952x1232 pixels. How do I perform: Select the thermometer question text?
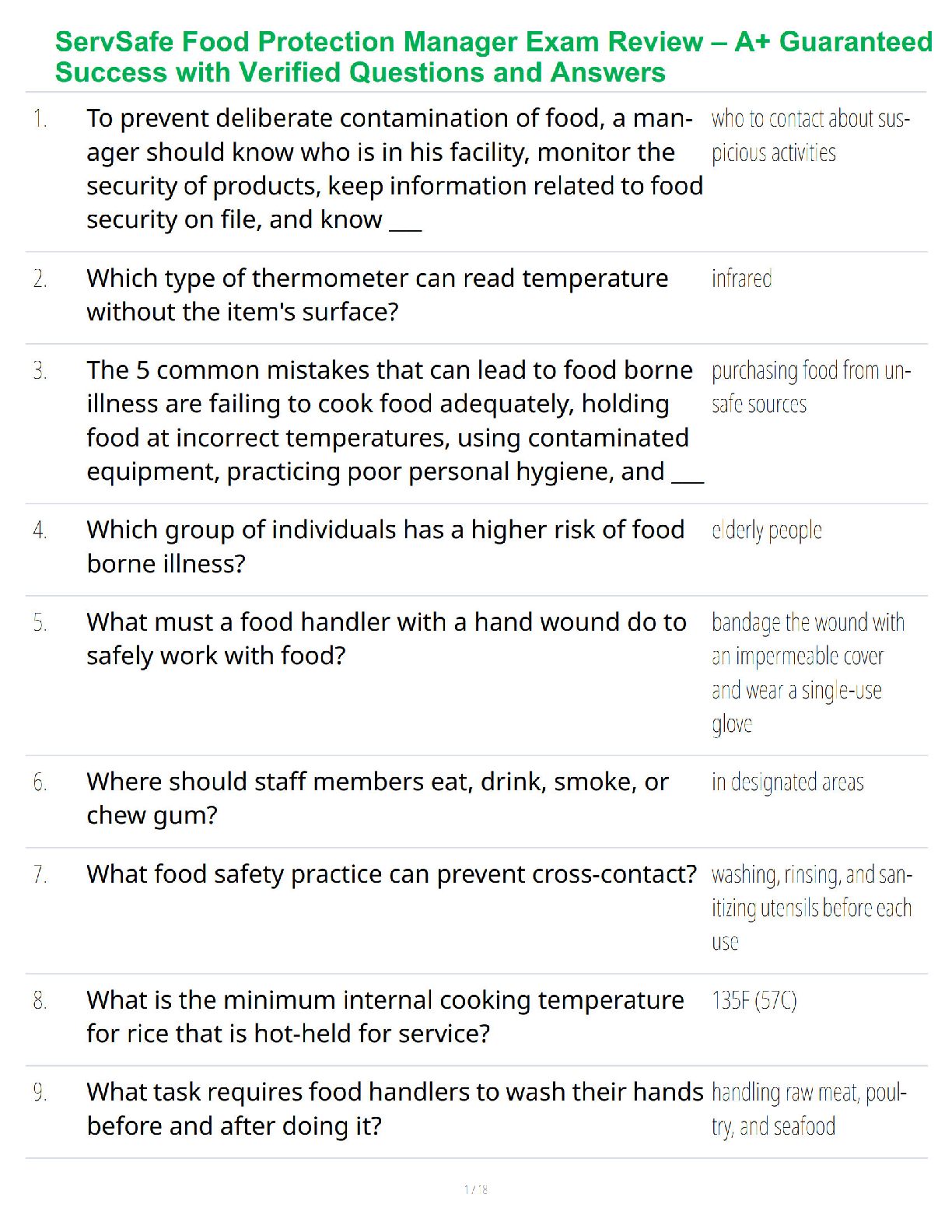[377, 295]
